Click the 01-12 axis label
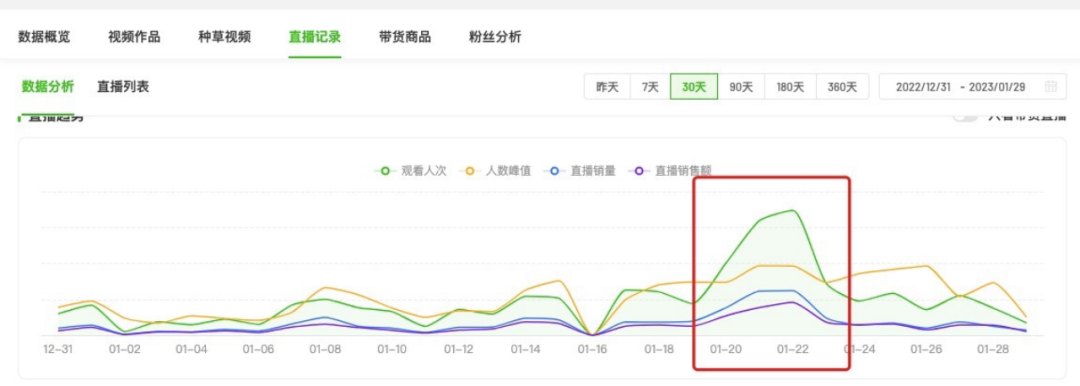 (459, 349)
